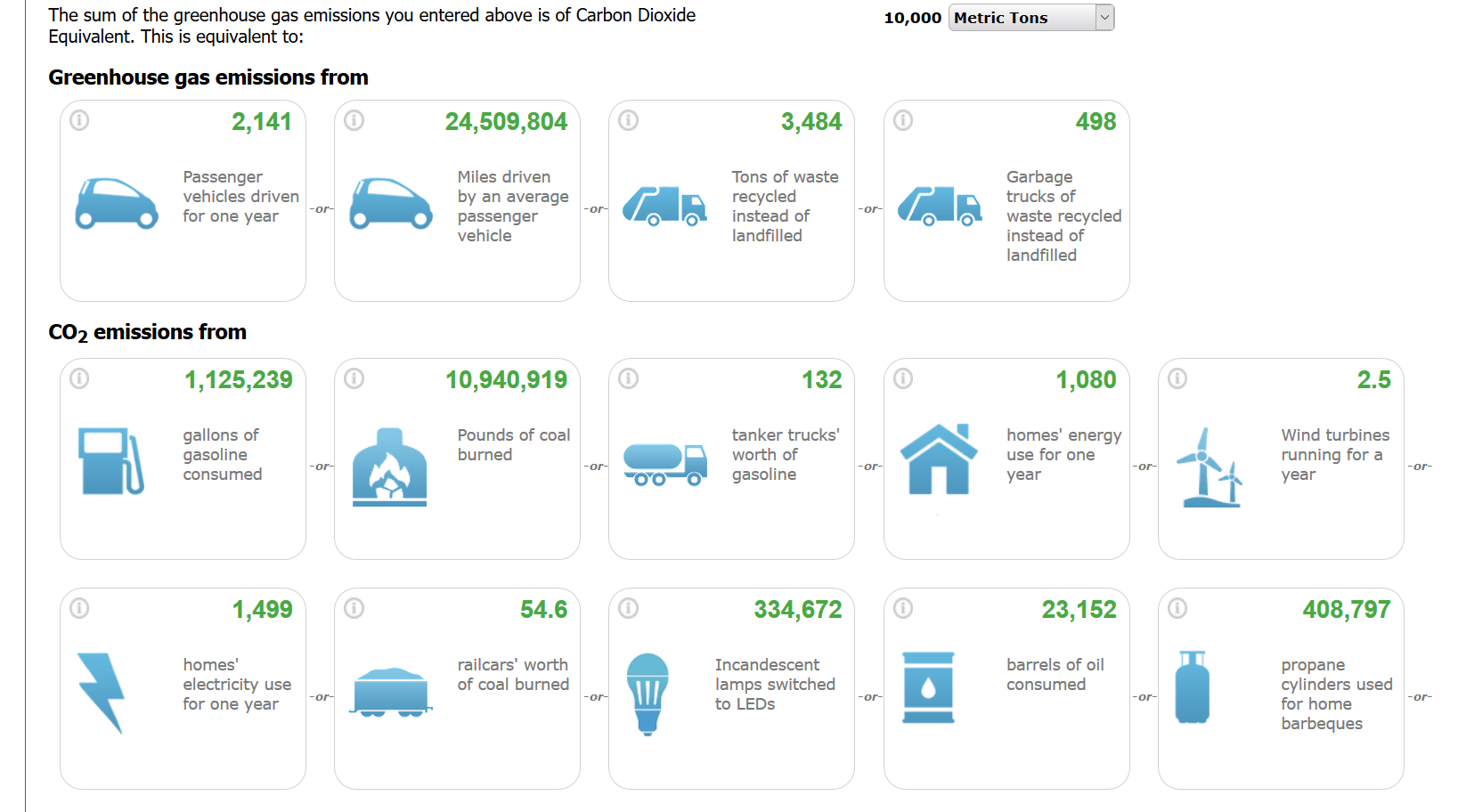Click the value 1,499 homes' electricity

tap(263, 610)
